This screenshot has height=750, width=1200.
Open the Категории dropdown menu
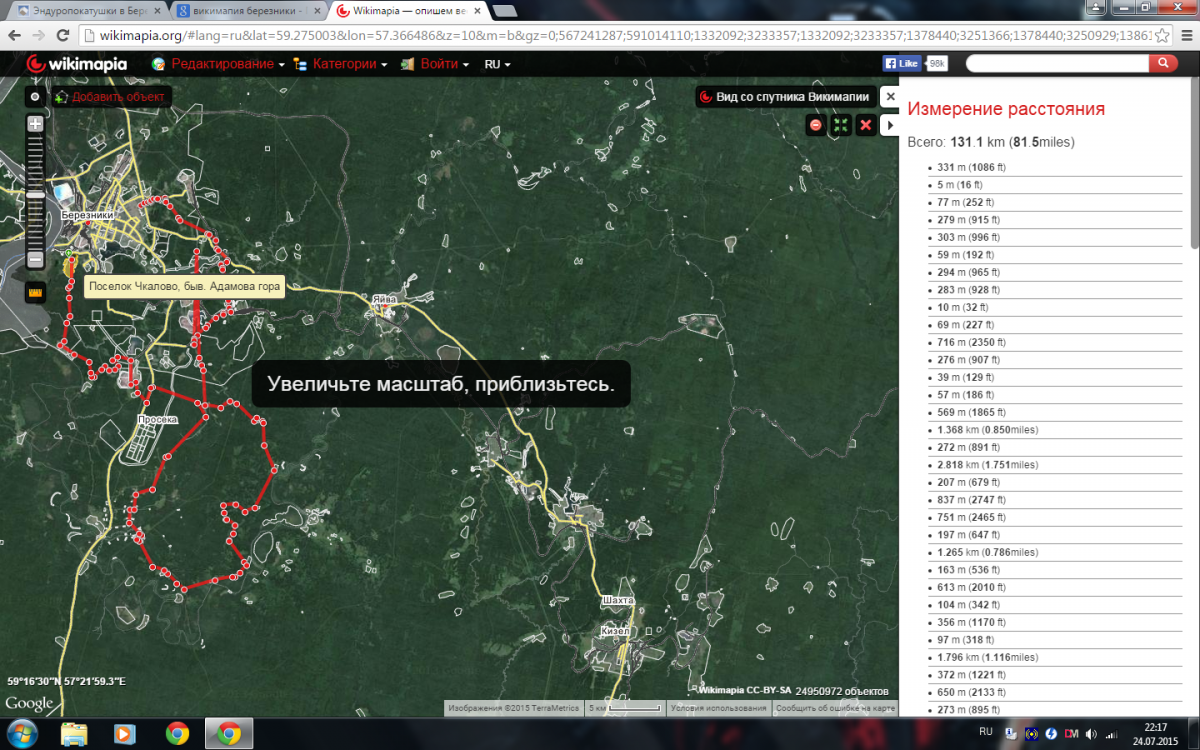(x=350, y=64)
